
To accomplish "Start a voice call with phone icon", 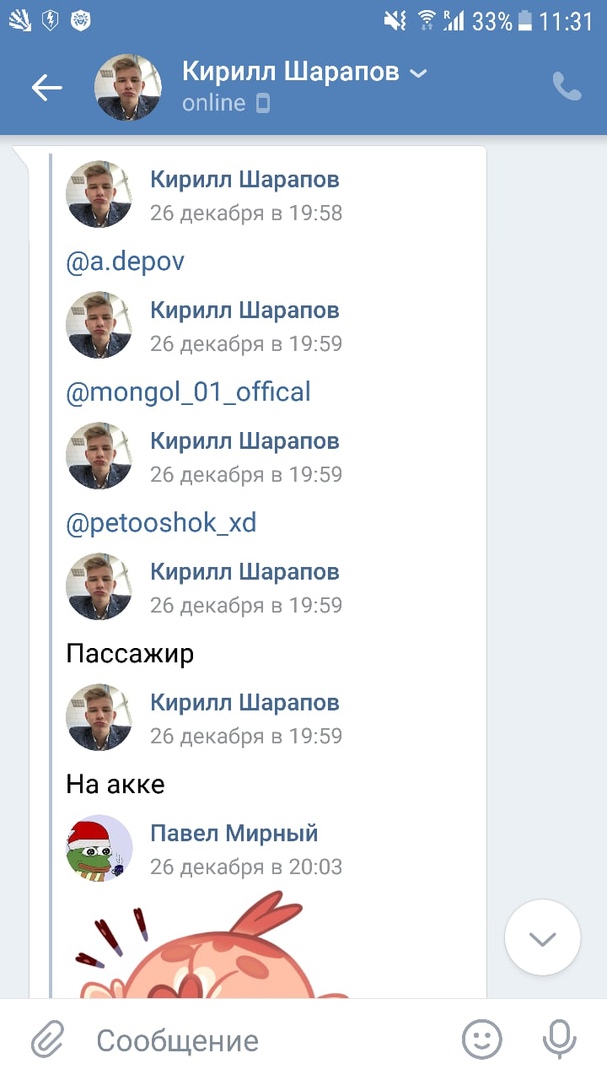I will pyautogui.click(x=566, y=88).
